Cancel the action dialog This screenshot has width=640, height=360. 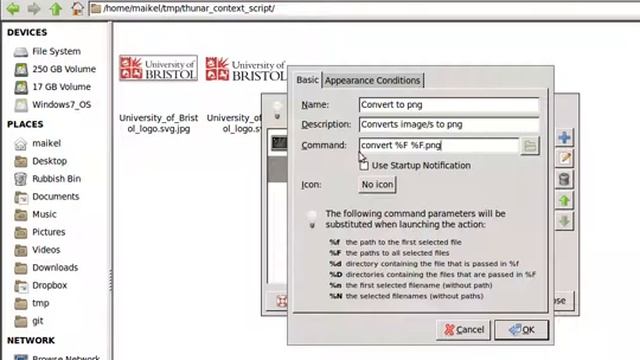[463, 330]
